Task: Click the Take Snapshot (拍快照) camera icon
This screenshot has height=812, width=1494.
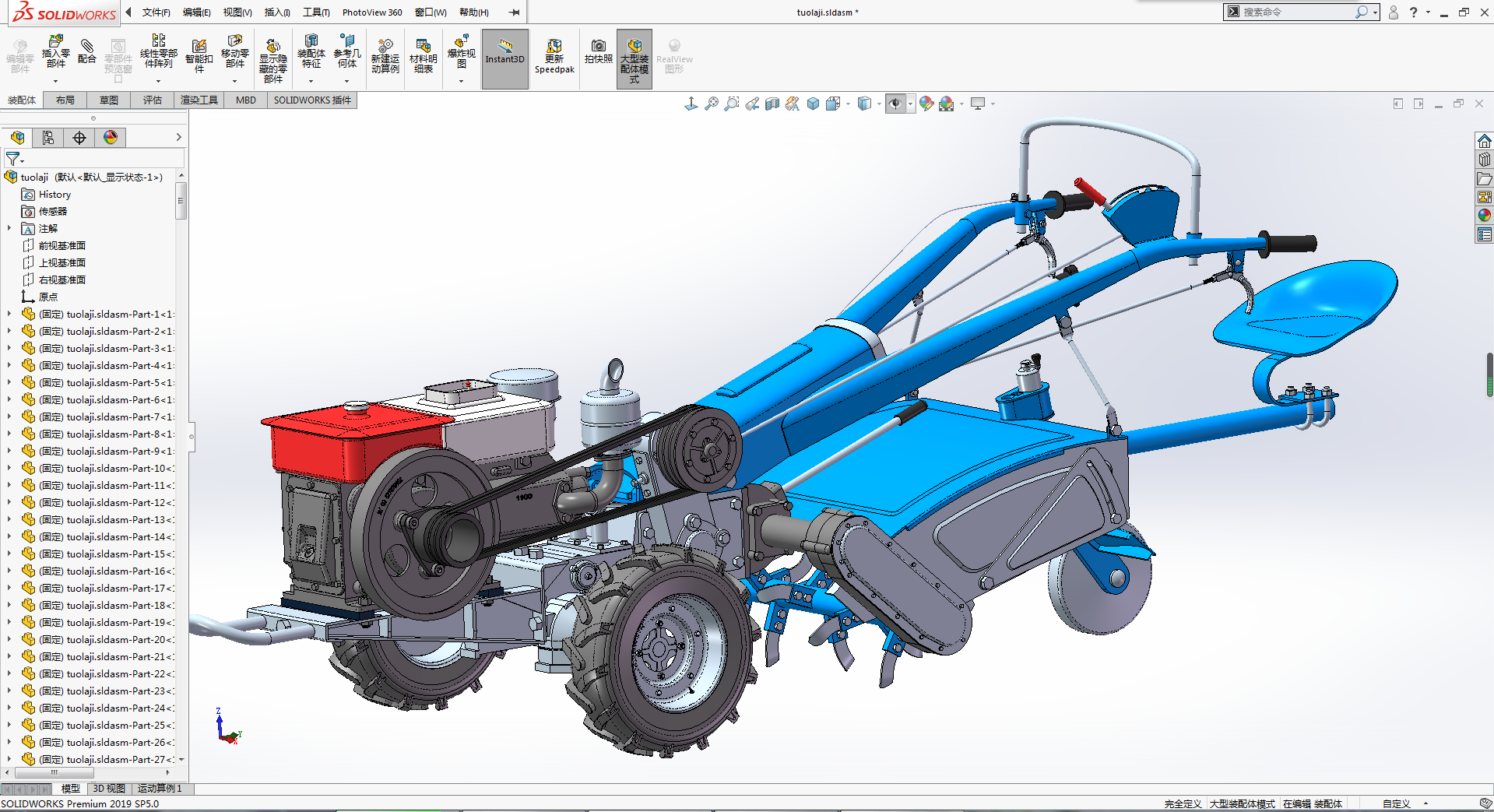Action: (598, 51)
